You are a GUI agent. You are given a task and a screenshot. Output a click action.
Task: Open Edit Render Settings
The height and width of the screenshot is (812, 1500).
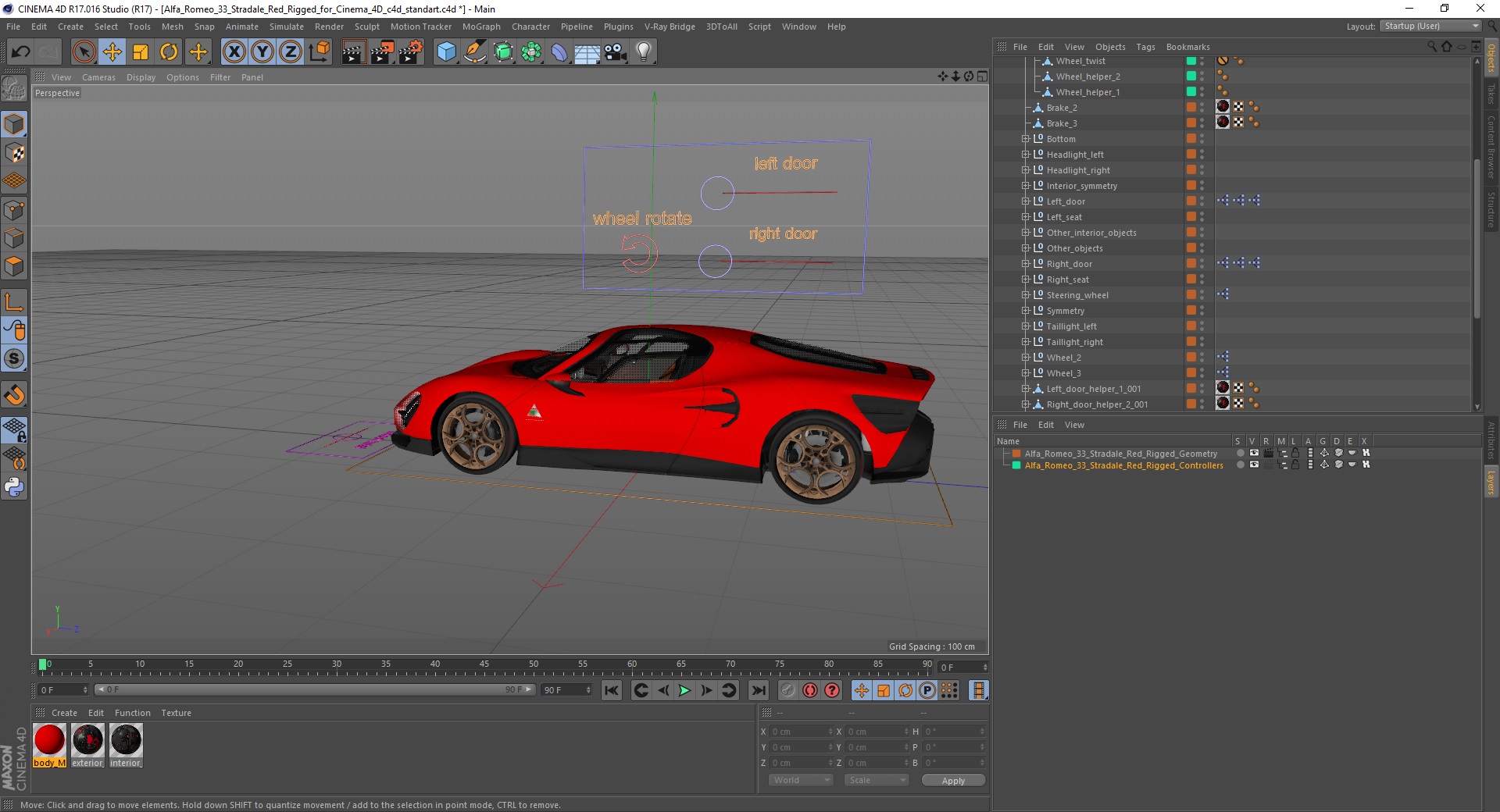411,52
